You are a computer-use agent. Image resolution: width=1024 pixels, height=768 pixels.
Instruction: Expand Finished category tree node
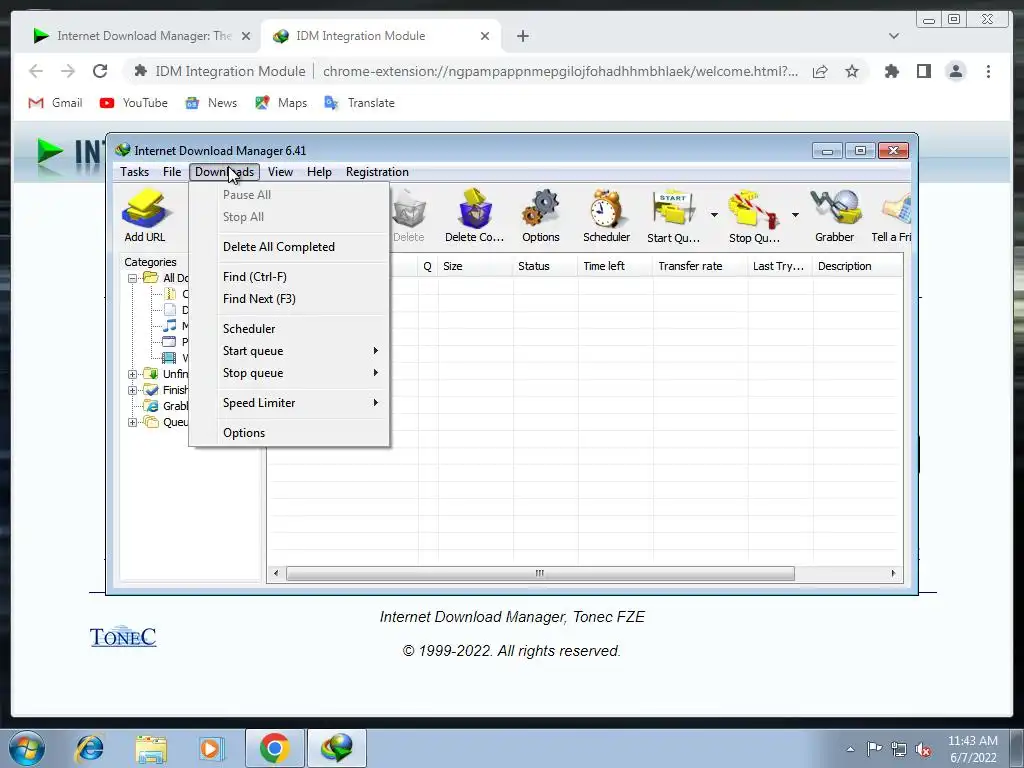tap(133, 390)
